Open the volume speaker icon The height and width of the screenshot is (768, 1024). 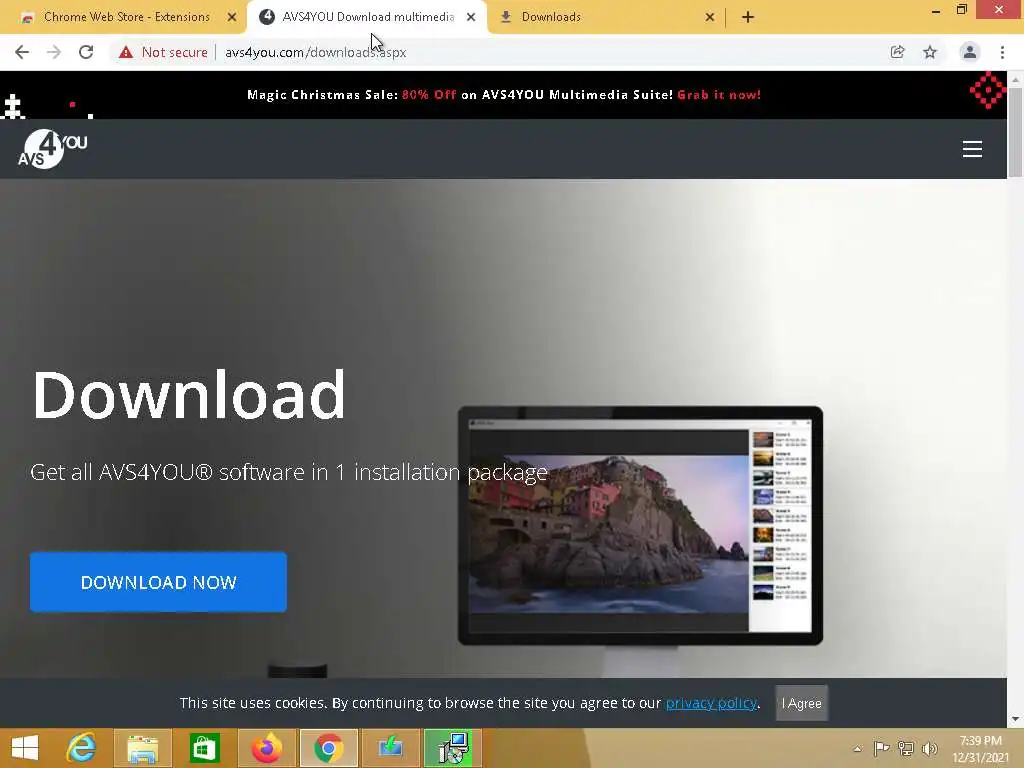[x=929, y=748]
